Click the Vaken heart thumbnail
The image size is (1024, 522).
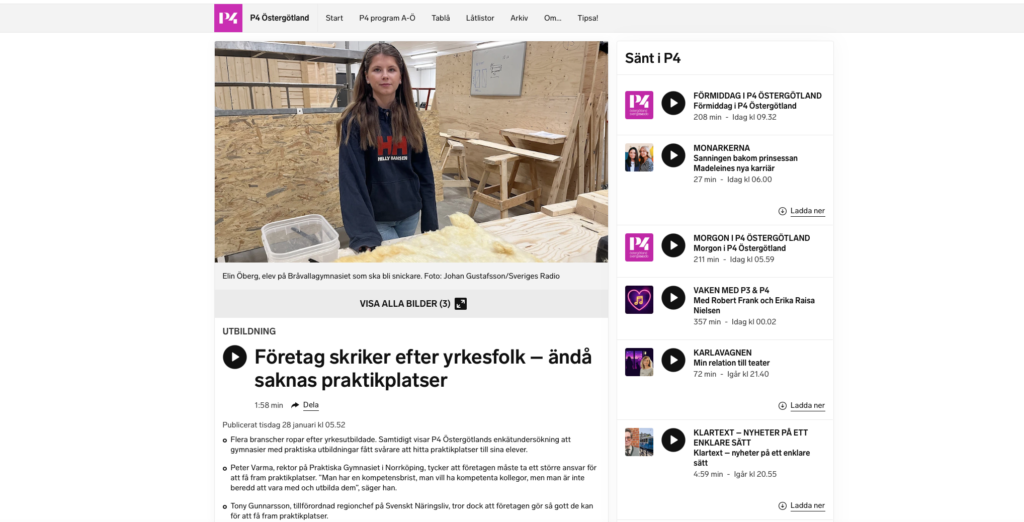pos(639,300)
